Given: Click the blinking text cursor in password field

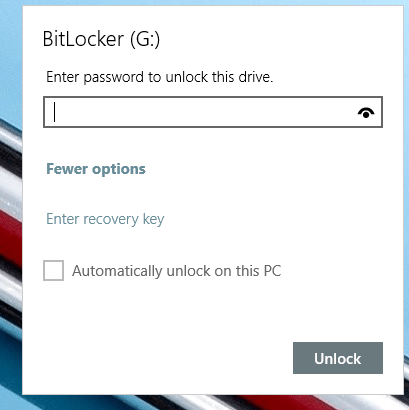Looking at the screenshot, I should pyautogui.click(x=55, y=112).
